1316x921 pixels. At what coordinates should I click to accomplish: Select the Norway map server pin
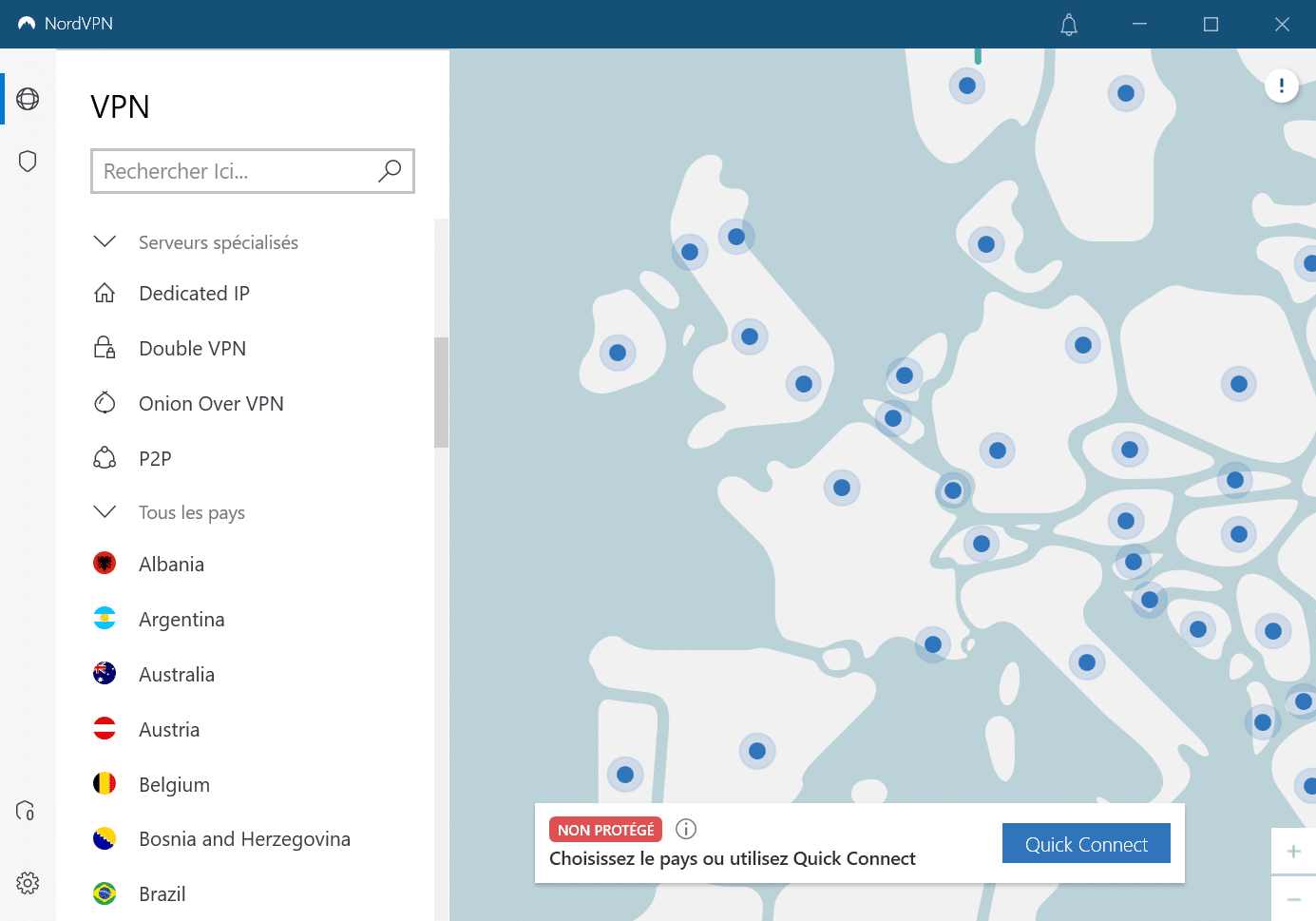pos(967,86)
